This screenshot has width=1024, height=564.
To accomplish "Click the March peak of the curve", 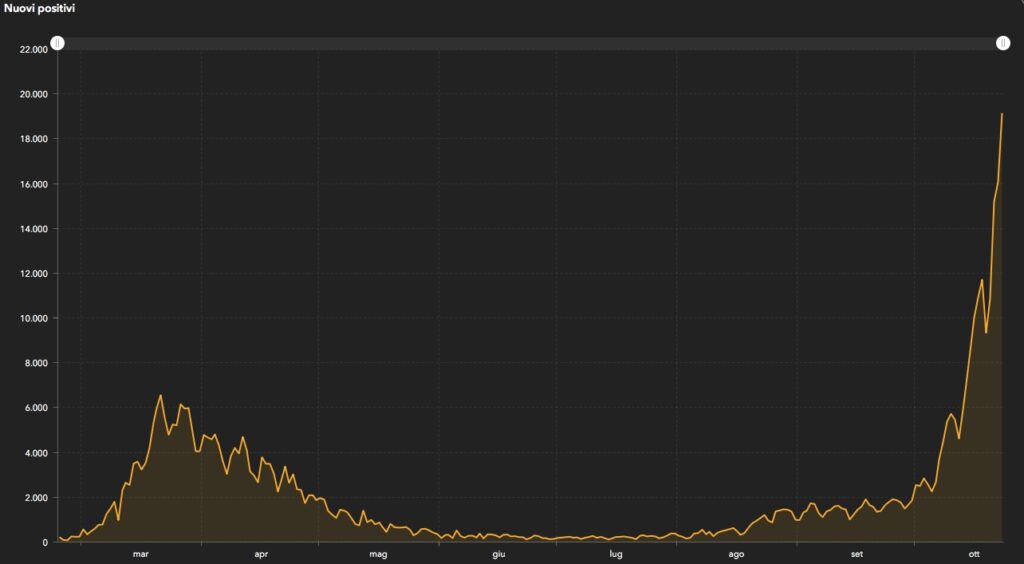I will (160, 396).
